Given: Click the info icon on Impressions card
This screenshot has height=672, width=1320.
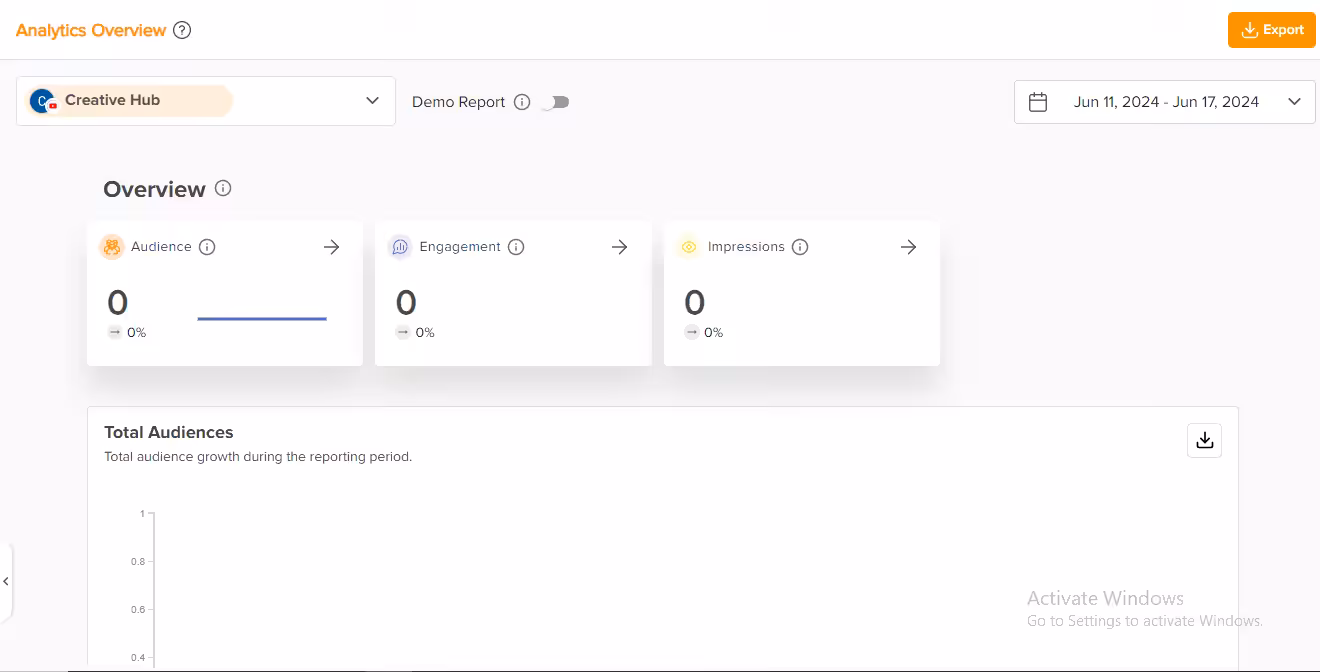Looking at the screenshot, I should 800,247.
